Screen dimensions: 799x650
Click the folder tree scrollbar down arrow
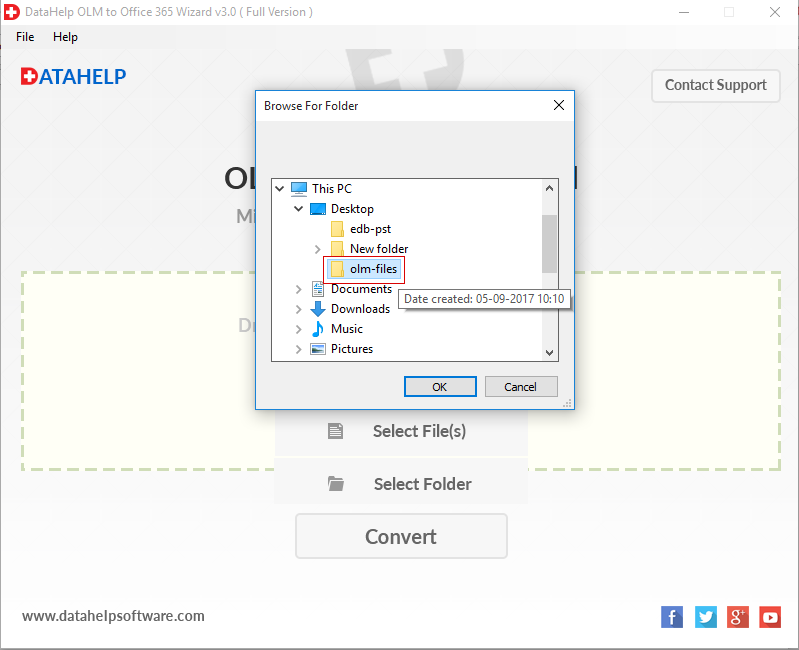click(x=549, y=353)
